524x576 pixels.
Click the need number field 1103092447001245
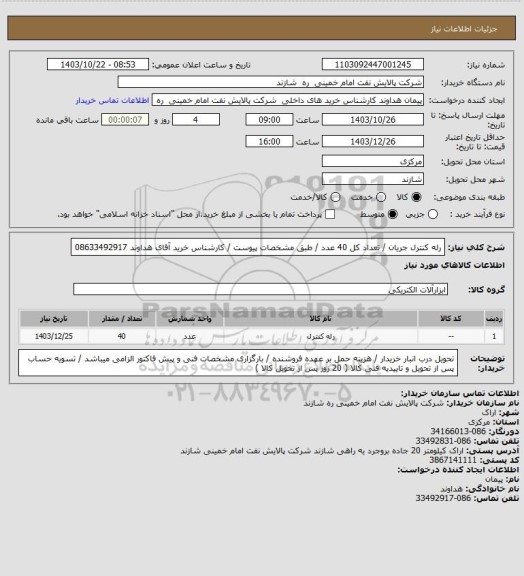[x=373, y=65]
